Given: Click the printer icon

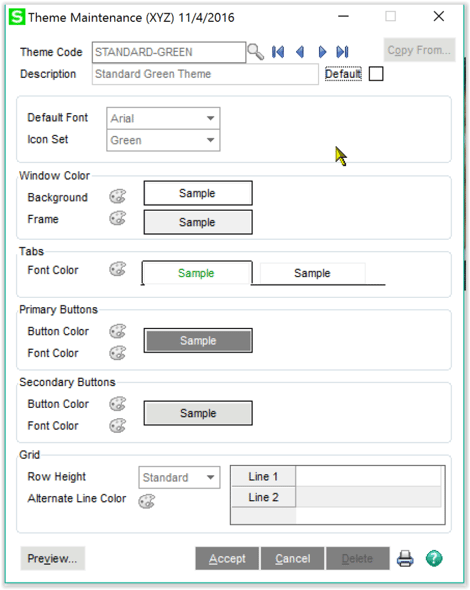Looking at the screenshot, I should click(x=405, y=559).
